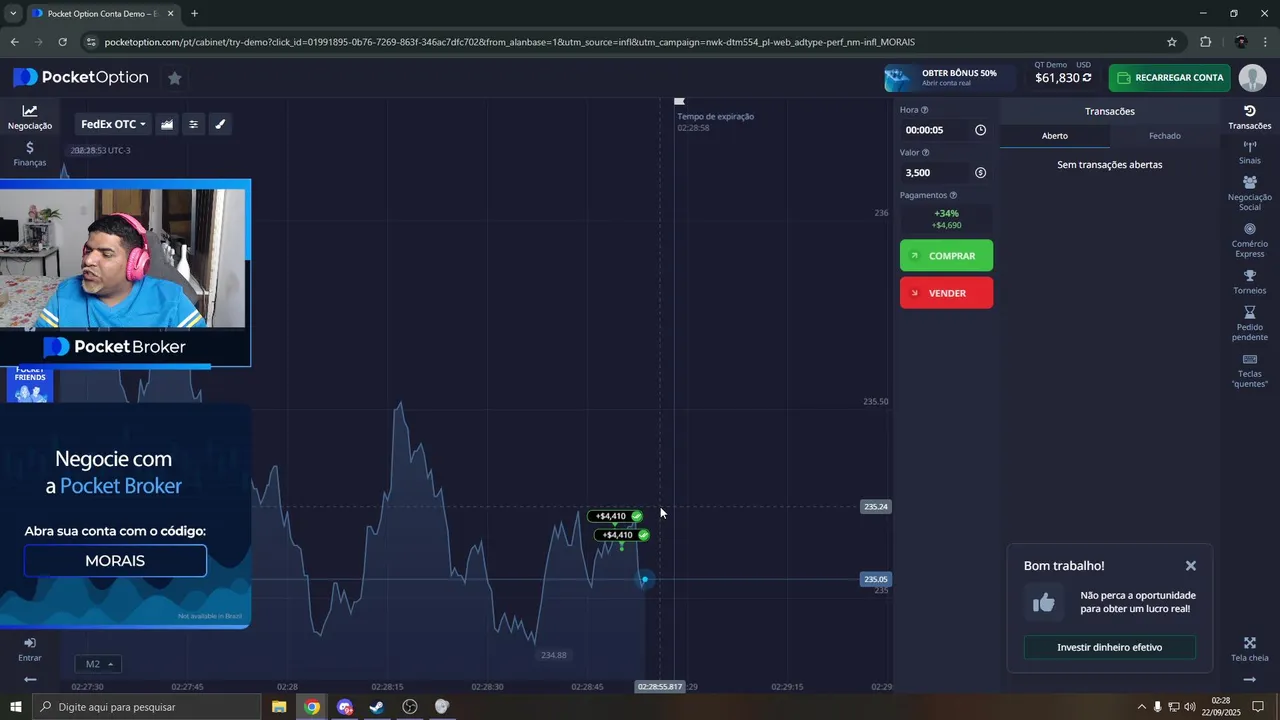This screenshot has height=720, width=1280.
Task: Show hidden system tray icons
Action: tap(1141, 707)
